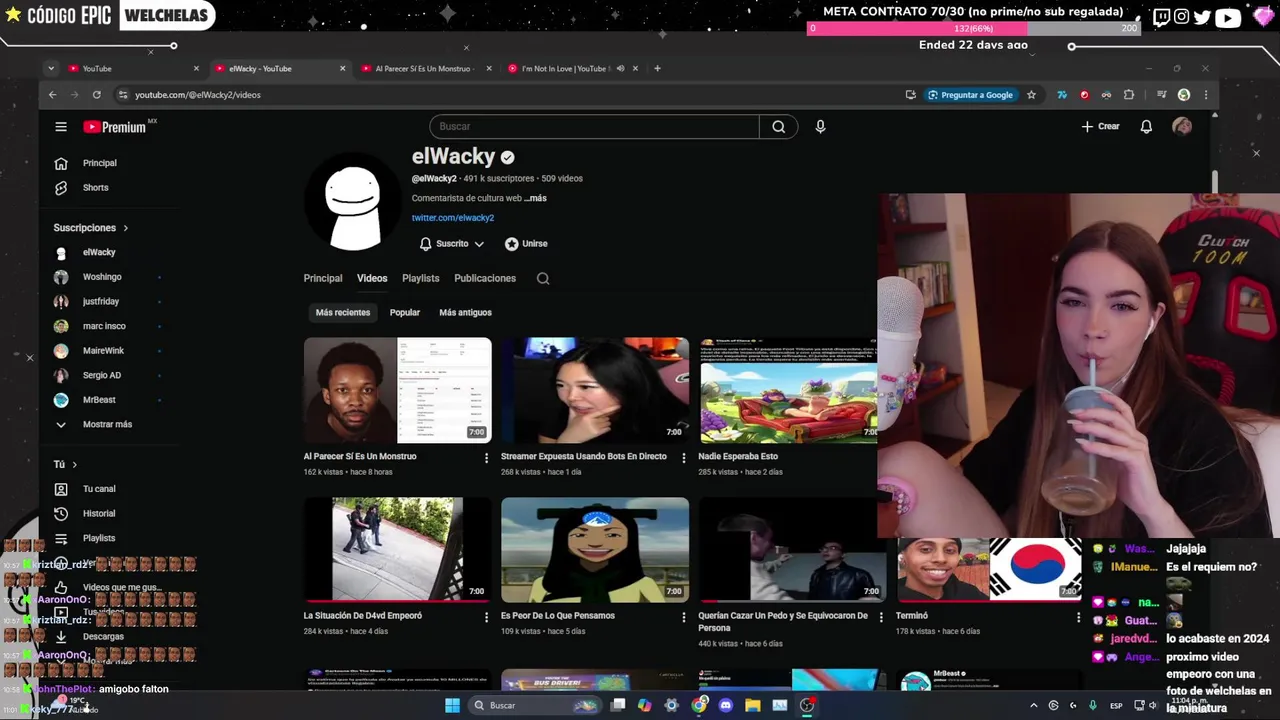Expand channel description with ...más
Screen dimensions: 1280x720
click(x=536, y=198)
